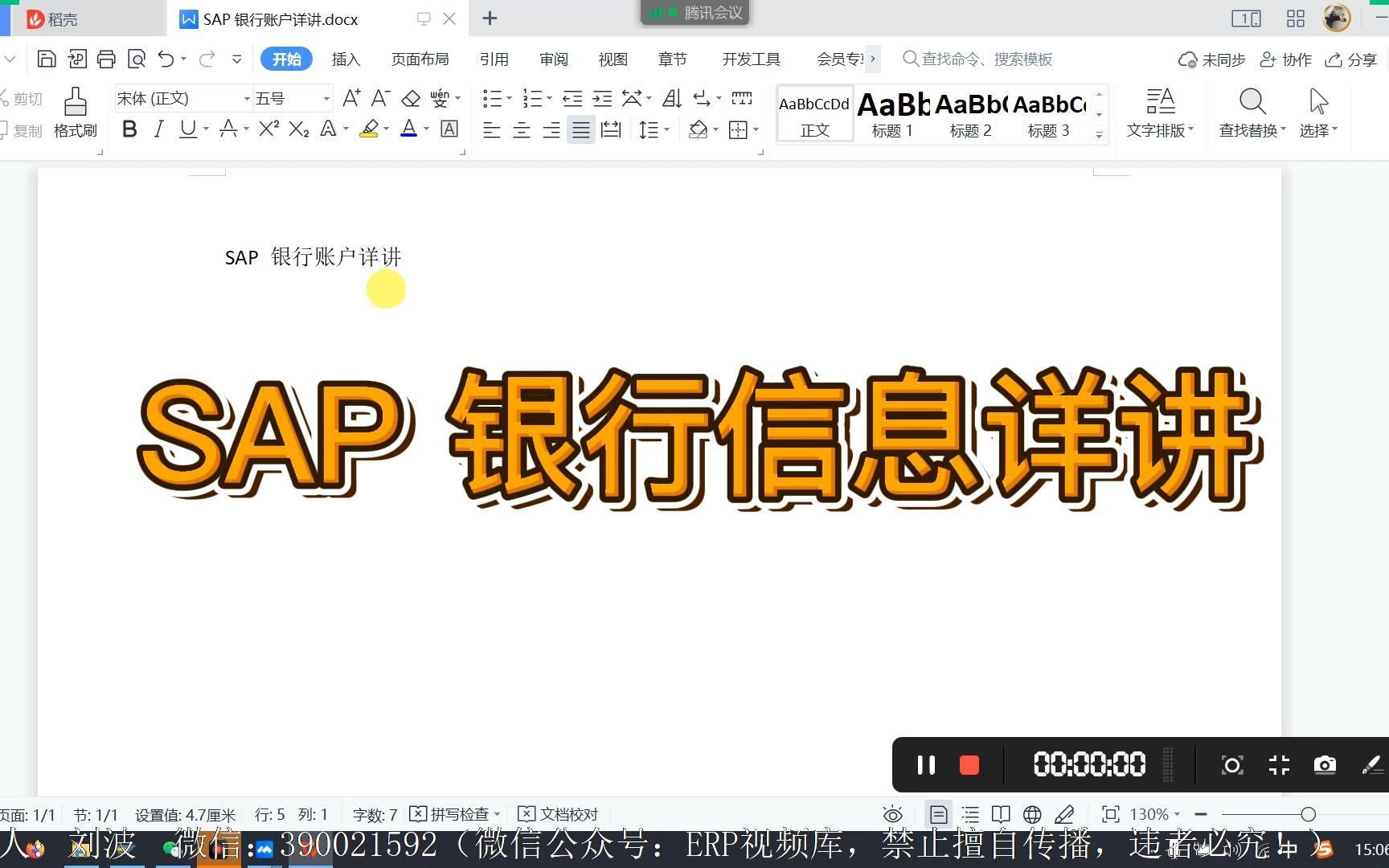Image resolution: width=1389 pixels, height=868 pixels.
Task: Click the Share button
Action: tap(1351, 59)
